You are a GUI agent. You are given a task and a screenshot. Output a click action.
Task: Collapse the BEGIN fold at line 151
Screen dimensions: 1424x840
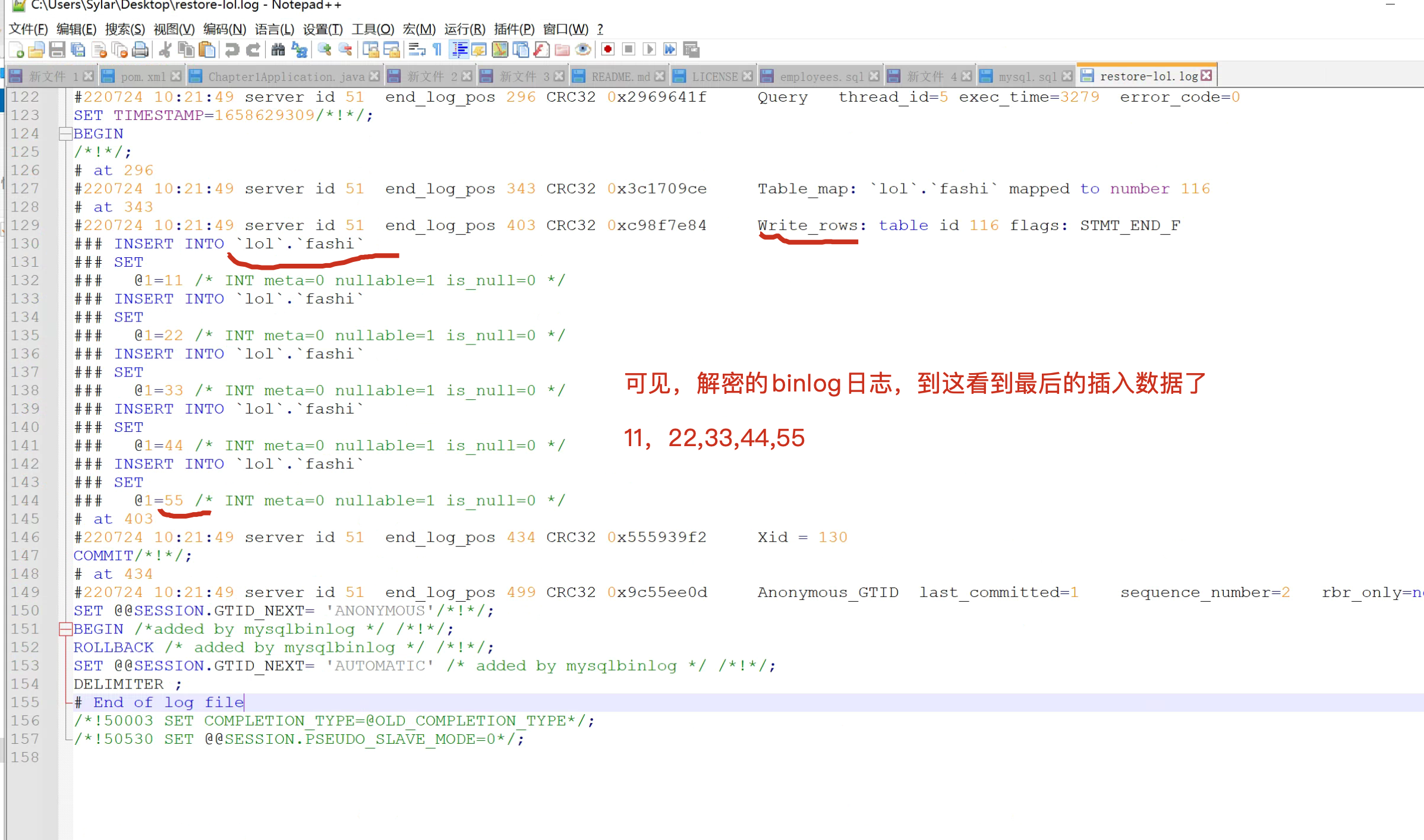[x=66, y=629]
